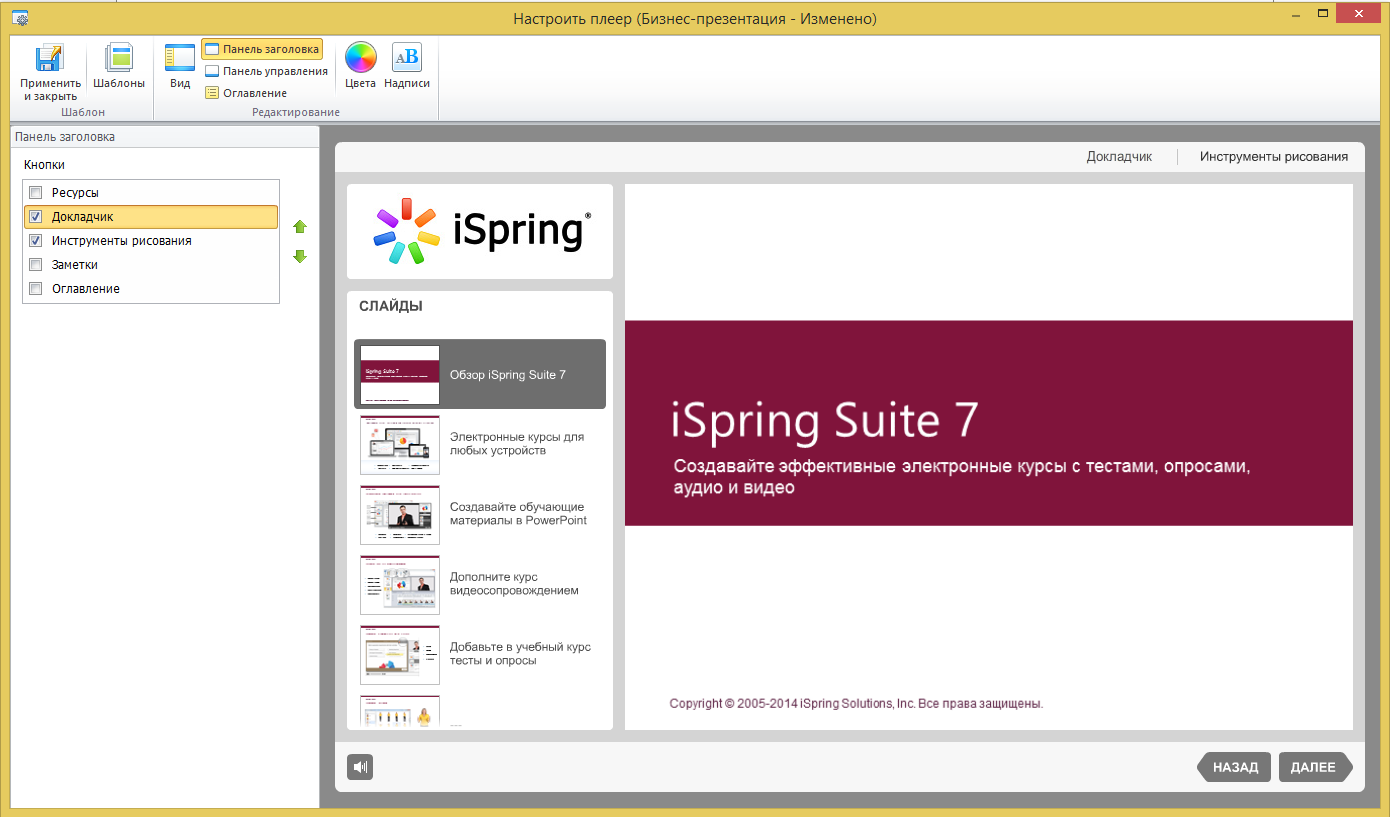Open the Цвета color wheel icon

click(360, 58)
